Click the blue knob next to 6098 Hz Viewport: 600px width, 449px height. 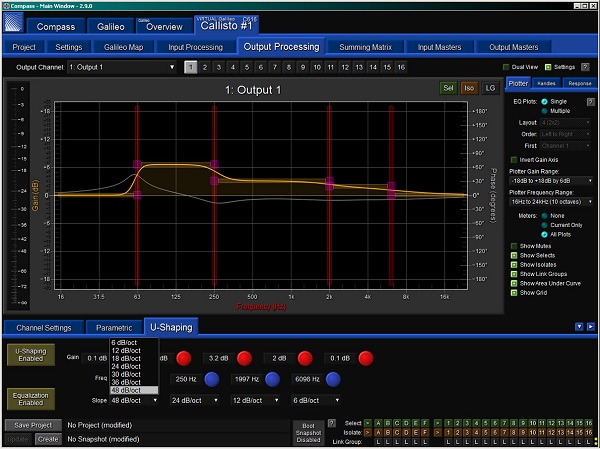[333, 379]
